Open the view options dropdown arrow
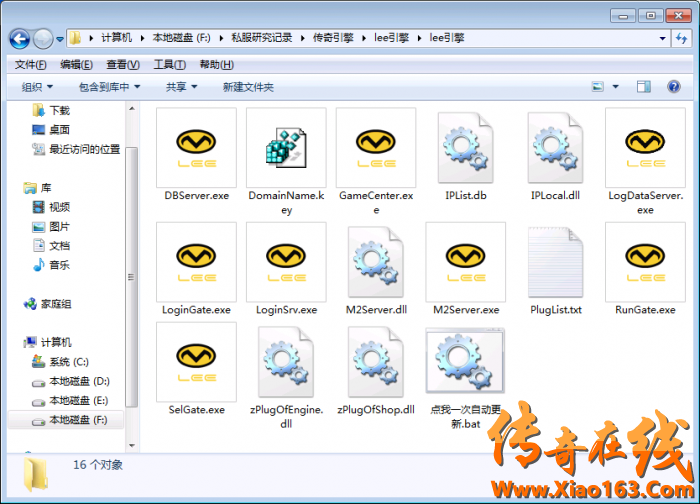The image size is (700, 504). [616, 87]
